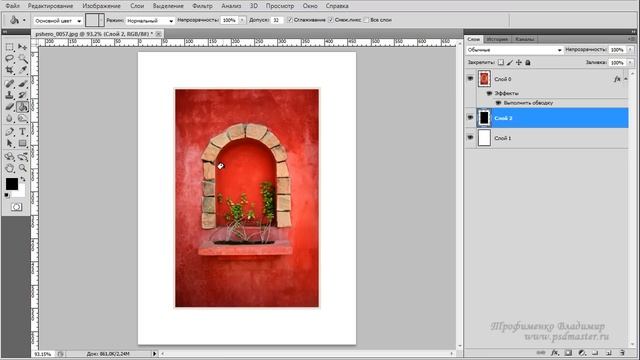Swap foreground and background colors
The height and width of the screenshot is (360, 640).
point(23,179)
